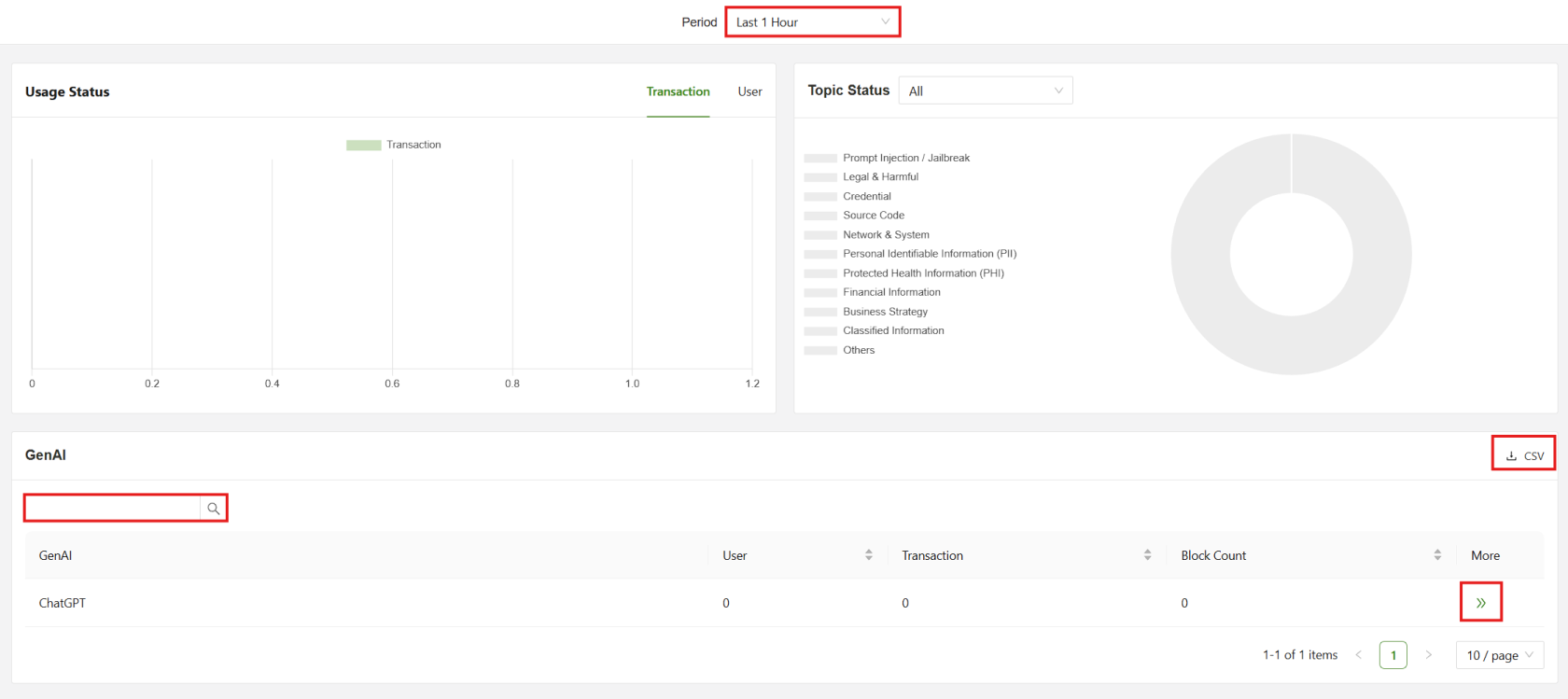Viewport: 1568px width, 699px height.
Task: Open the Period dropdown showing Last 1 Hour
Action: point(812,22)
